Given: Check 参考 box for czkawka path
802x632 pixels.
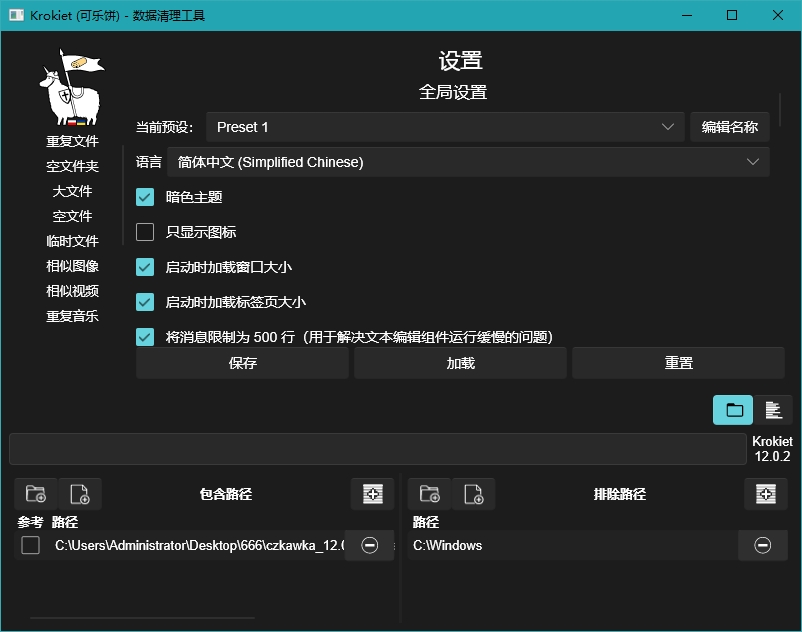Looking at the screenshot, I should [x=31, y=545].
